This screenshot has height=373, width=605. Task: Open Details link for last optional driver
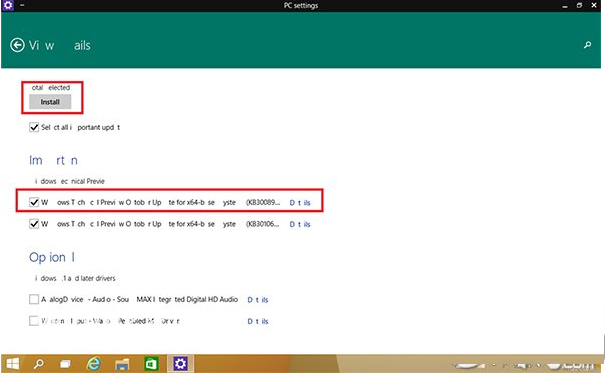(x=258, y=321)
